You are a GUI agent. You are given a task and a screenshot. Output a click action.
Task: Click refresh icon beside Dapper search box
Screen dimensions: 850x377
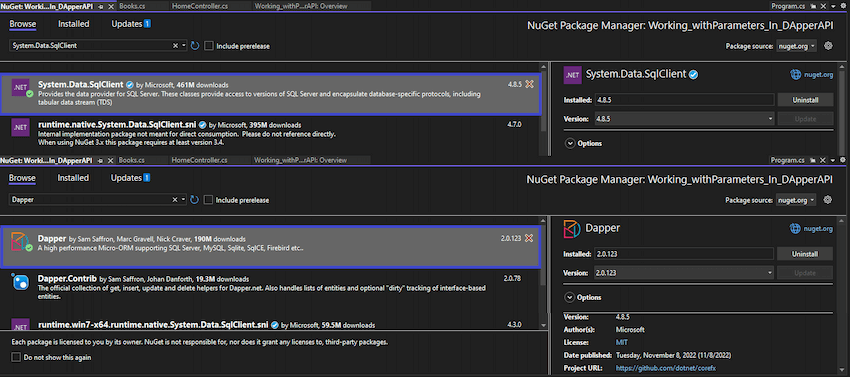(x=195, y=200)
